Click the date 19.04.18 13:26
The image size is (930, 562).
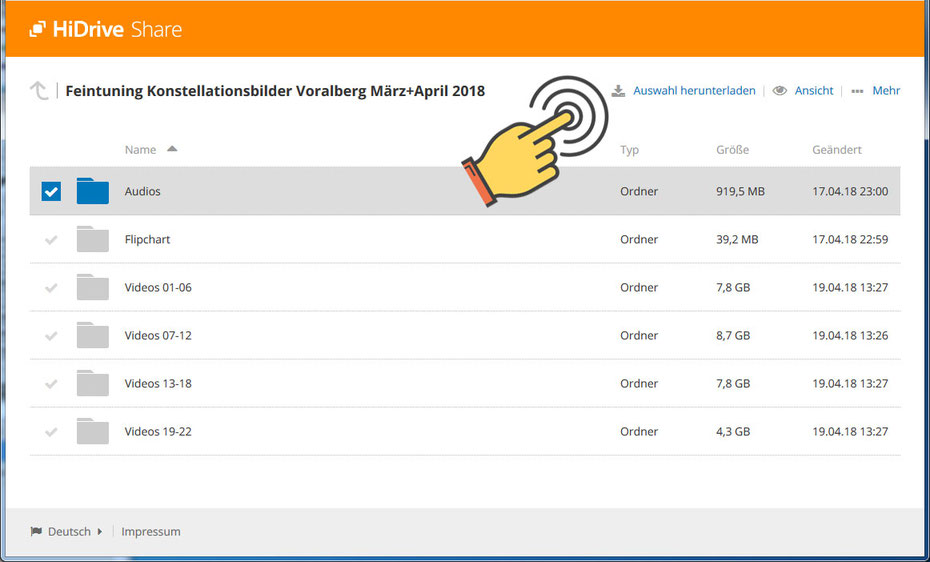click(x=850, y=335)
